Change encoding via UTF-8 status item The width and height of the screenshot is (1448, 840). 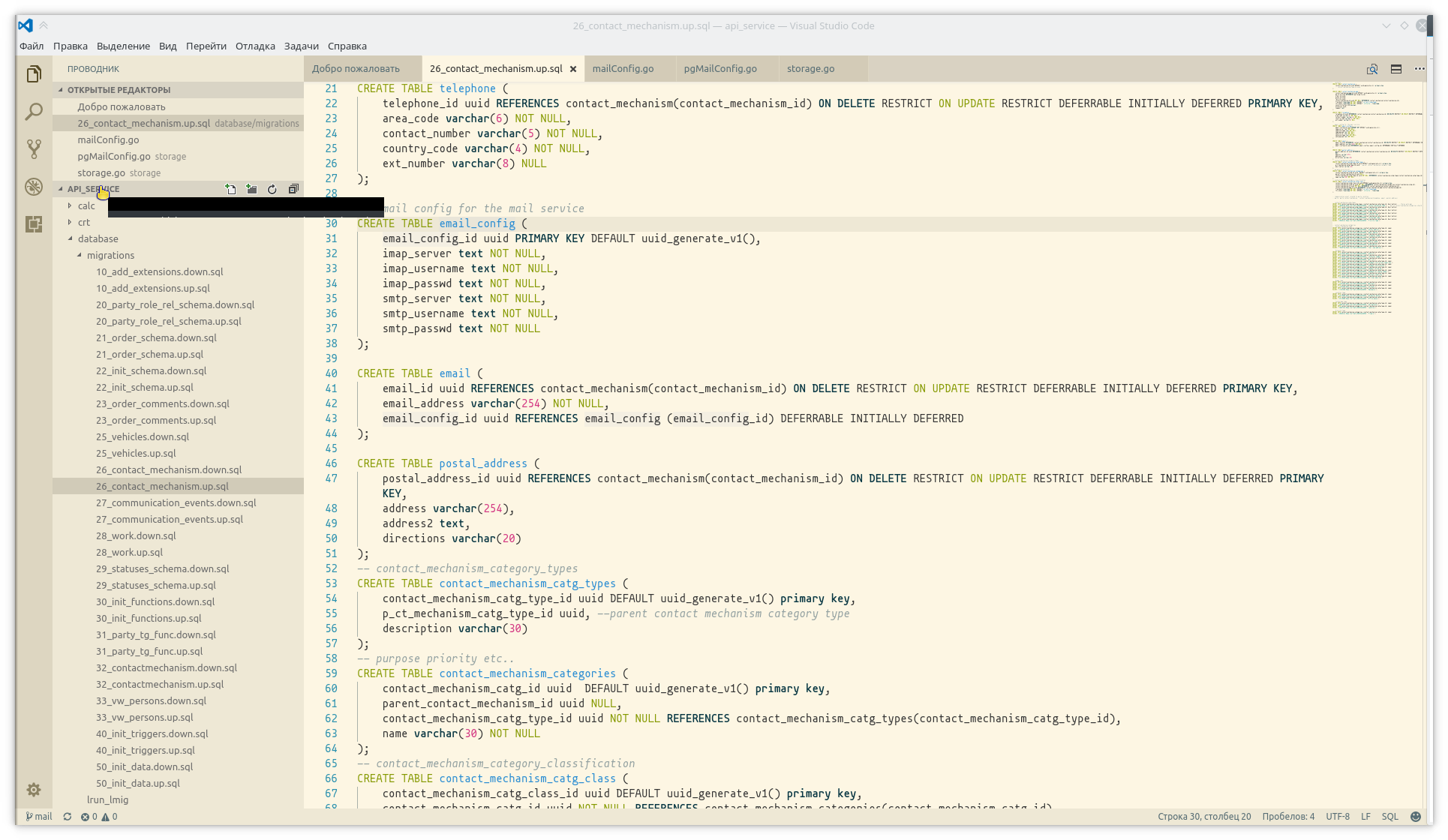click(x=1337, y=817)
